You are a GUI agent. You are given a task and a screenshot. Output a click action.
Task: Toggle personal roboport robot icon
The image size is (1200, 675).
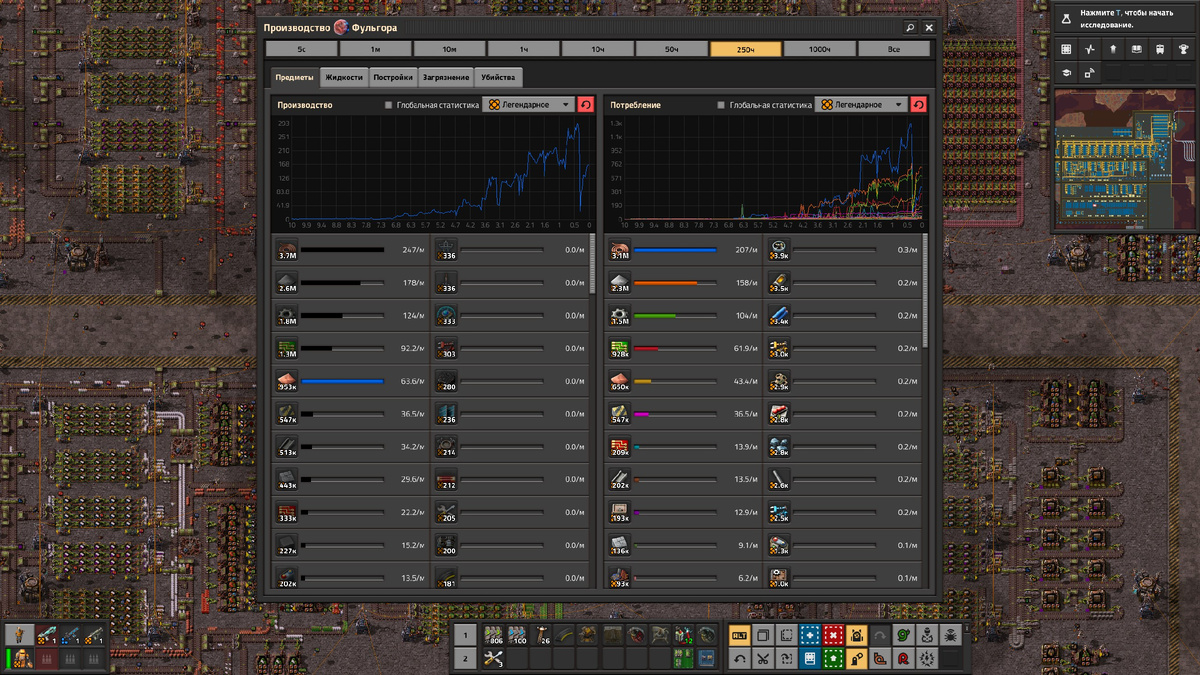click(857, 635)
